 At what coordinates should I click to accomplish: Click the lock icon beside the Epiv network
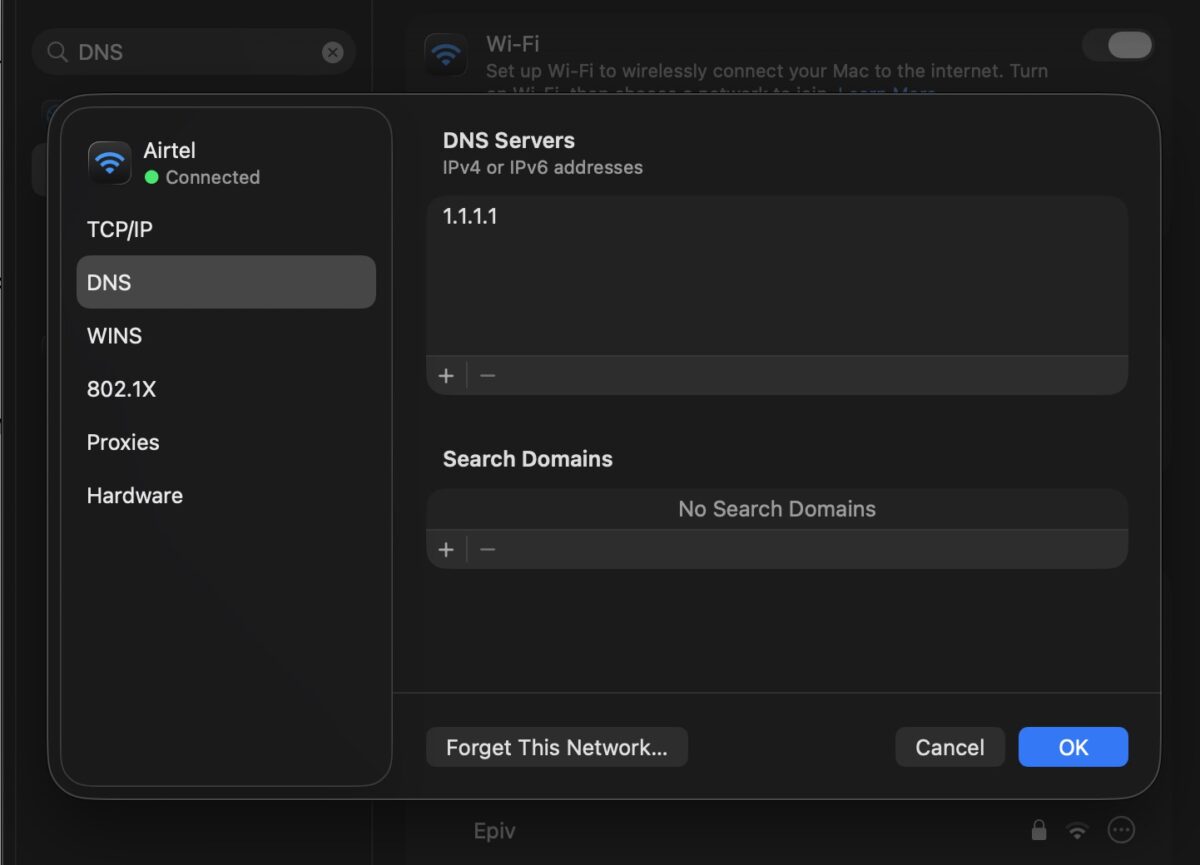click(1038, 830)
